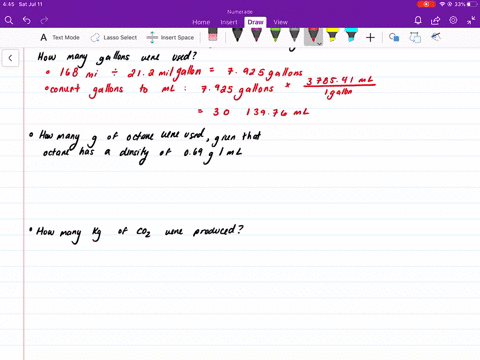Tap the 'How many kg of CO2' line
Image resolution: width=480 pixels, height=360 pixels.
coord(136,233)
